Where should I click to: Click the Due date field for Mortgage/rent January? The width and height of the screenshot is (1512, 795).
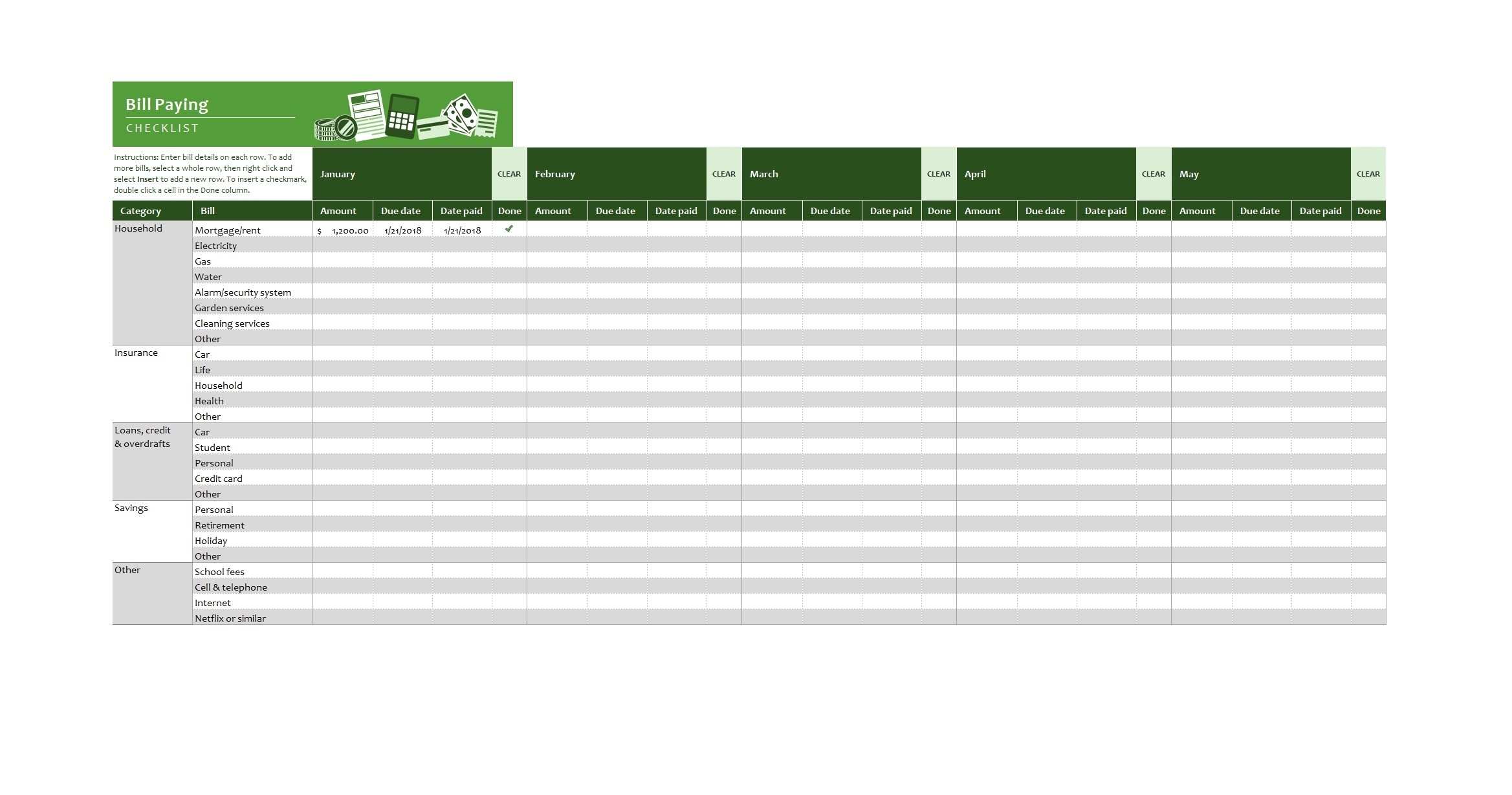point(402,229)
